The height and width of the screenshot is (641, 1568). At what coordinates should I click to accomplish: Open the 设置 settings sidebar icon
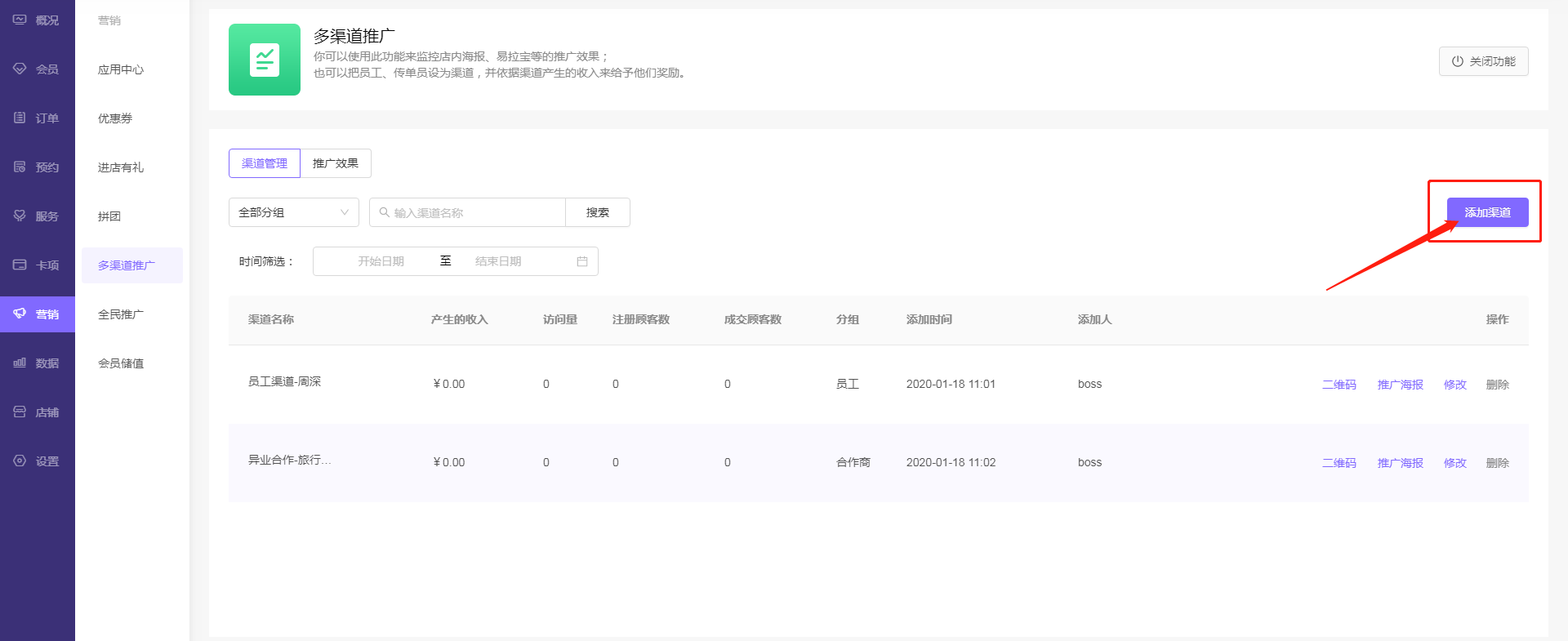coord(20,461)
